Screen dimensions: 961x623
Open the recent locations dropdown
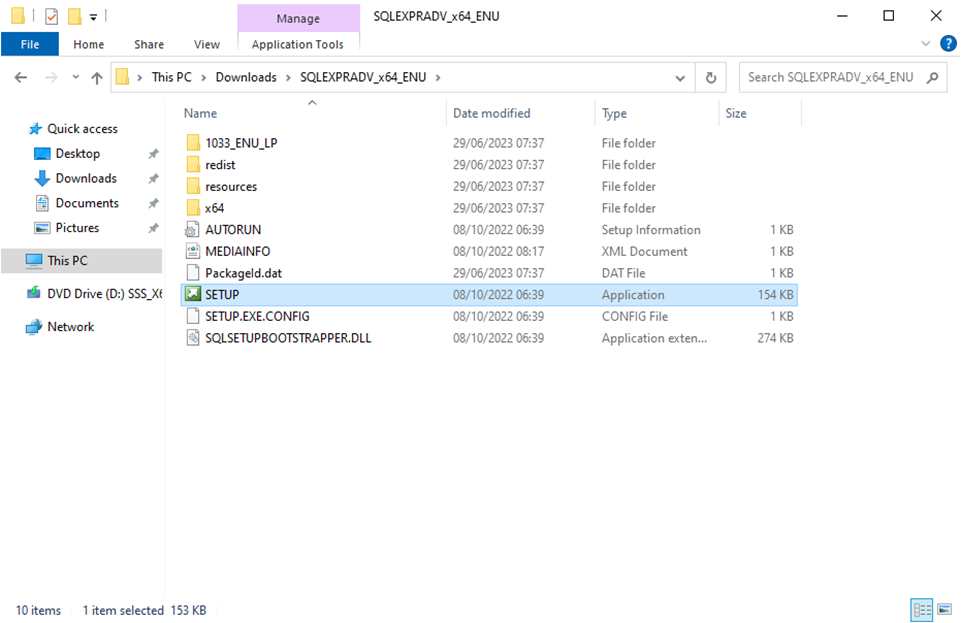click(75, 77)
